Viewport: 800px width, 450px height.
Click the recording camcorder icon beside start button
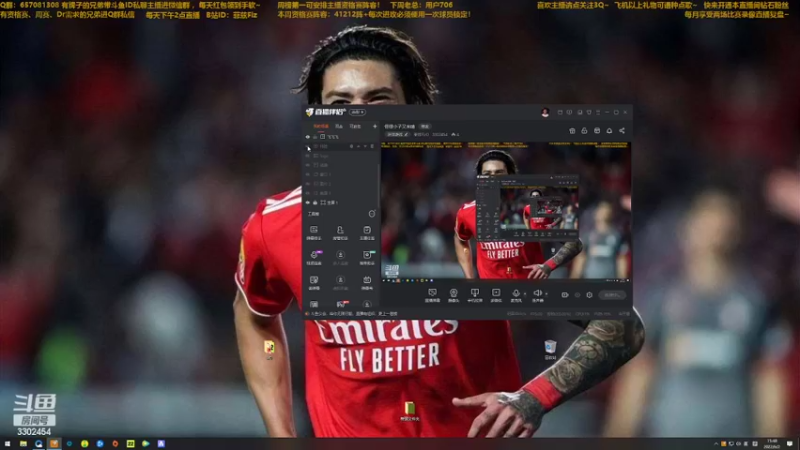[x=565, y=295]
